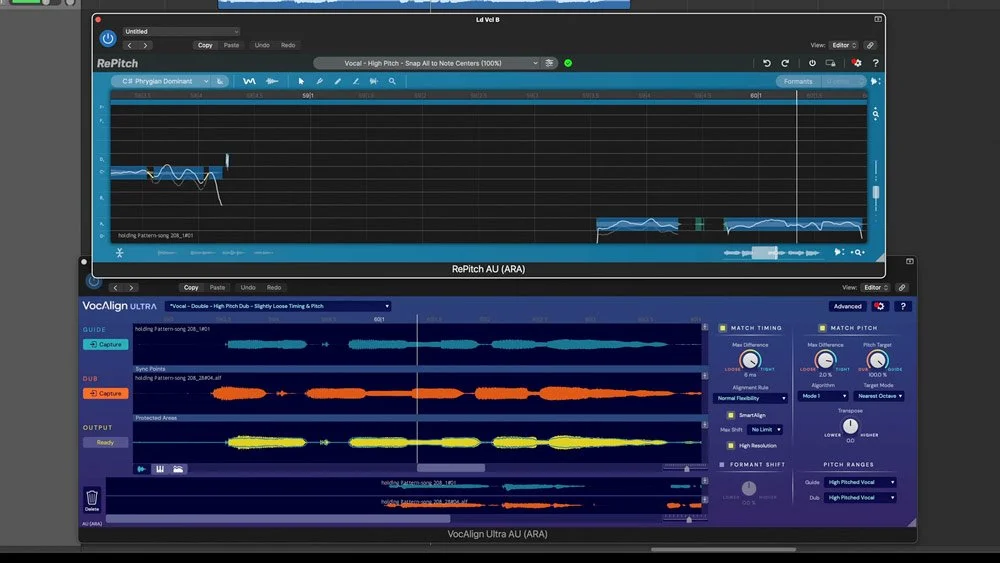Open C# Phrygian Dominant scale dropdown
The image size is (1000, 563).
(x=161, y=82)
